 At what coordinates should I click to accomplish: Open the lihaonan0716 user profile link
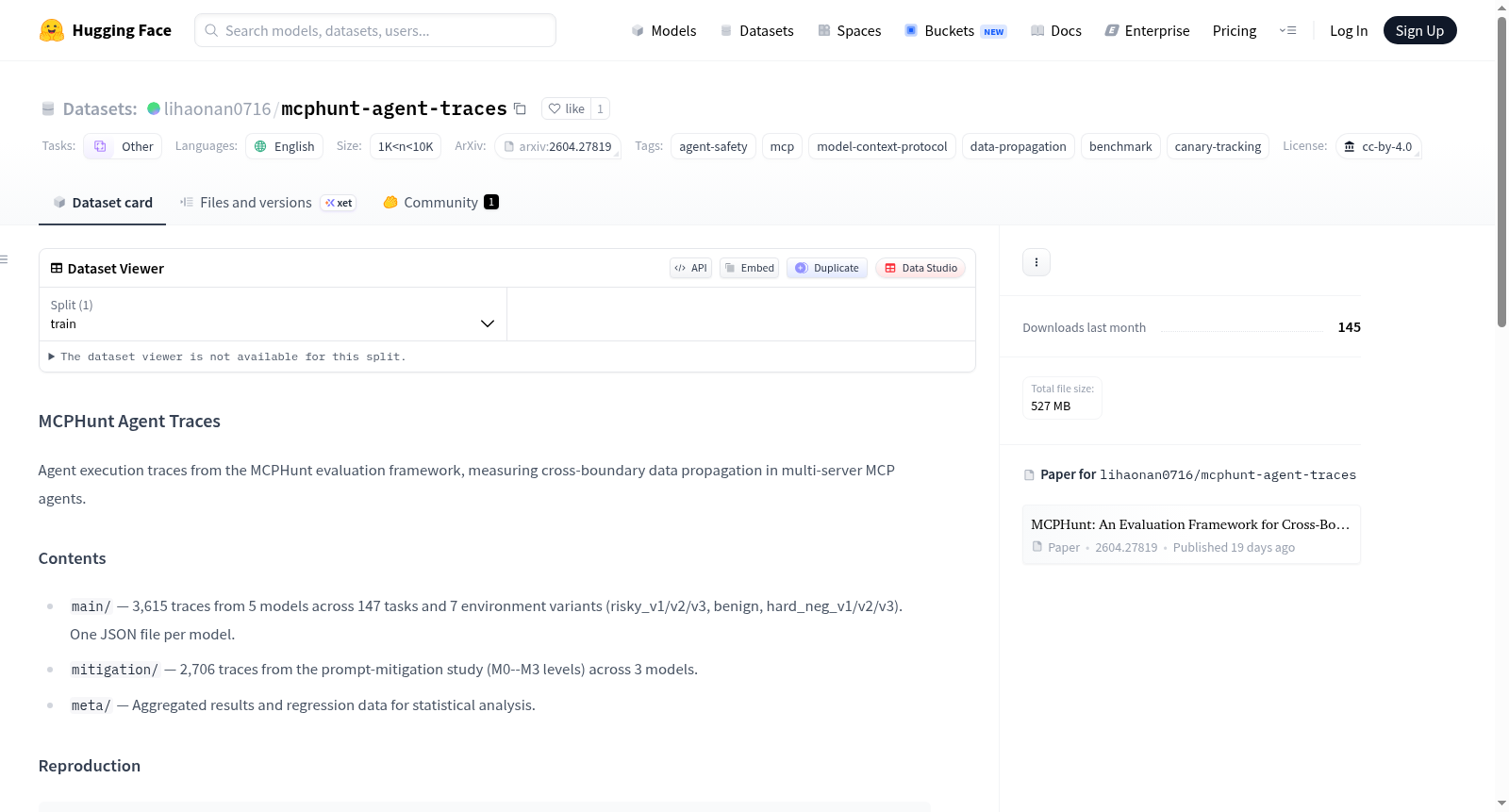[x=218, y=108]
